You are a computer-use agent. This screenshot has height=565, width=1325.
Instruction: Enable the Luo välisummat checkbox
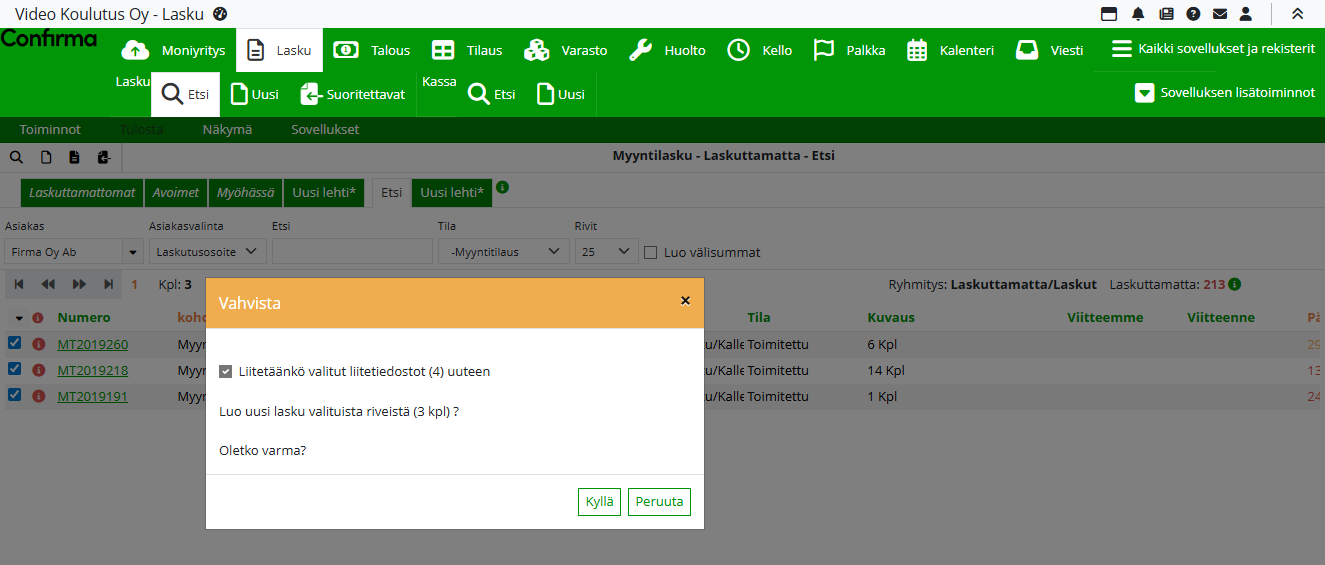pos(651,252)
